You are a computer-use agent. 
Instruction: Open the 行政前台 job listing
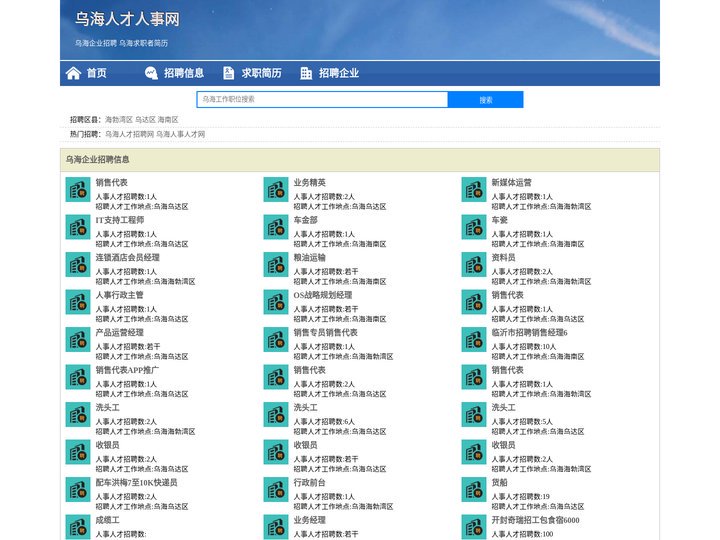coord(309,483)
